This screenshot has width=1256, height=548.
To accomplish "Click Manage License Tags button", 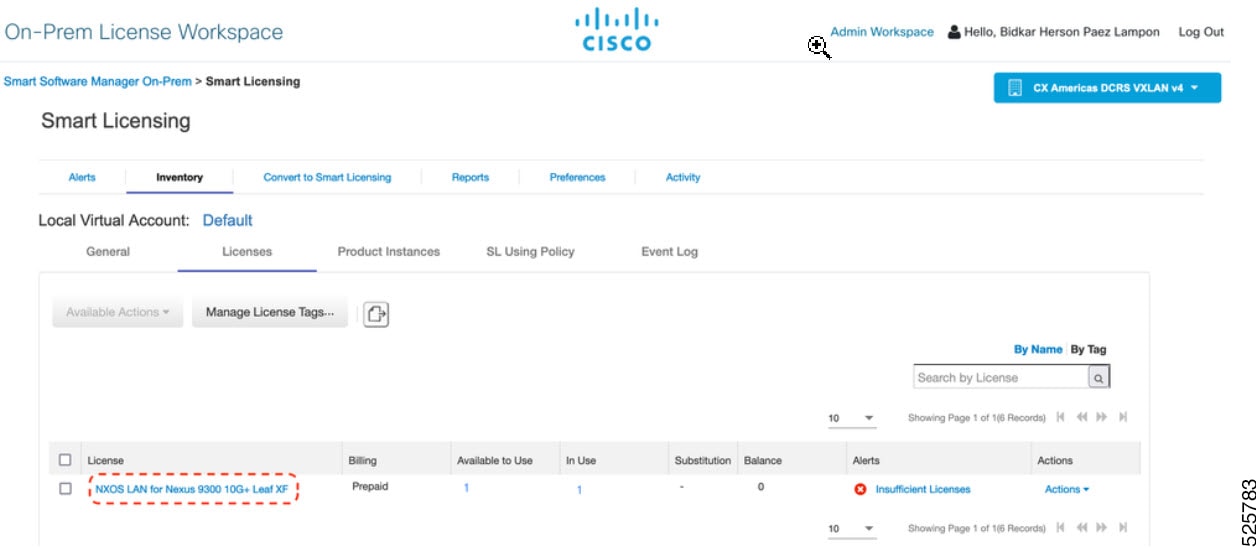I will (x=270, y=313).
